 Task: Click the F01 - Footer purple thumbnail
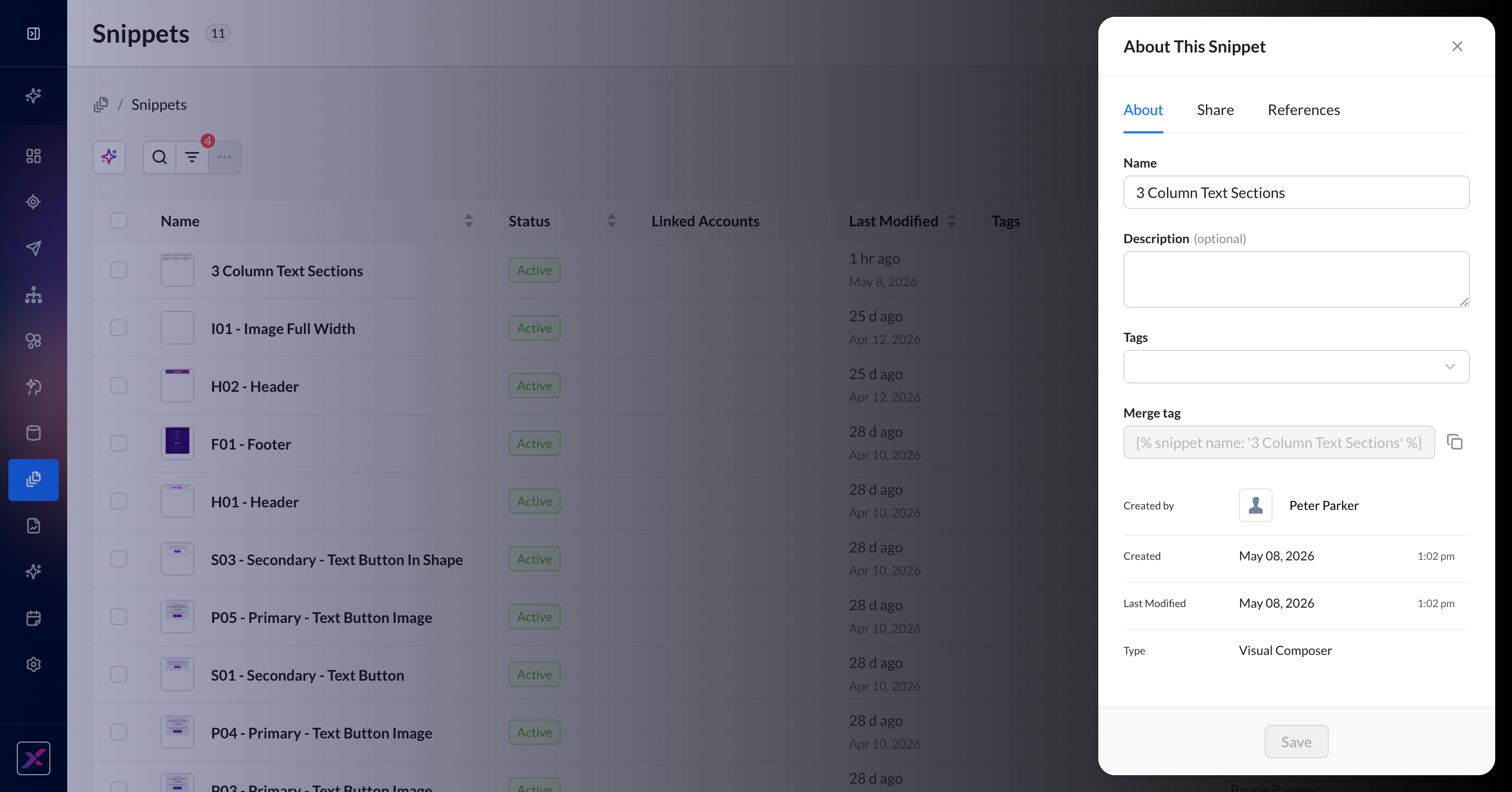[x=177, y=443]
